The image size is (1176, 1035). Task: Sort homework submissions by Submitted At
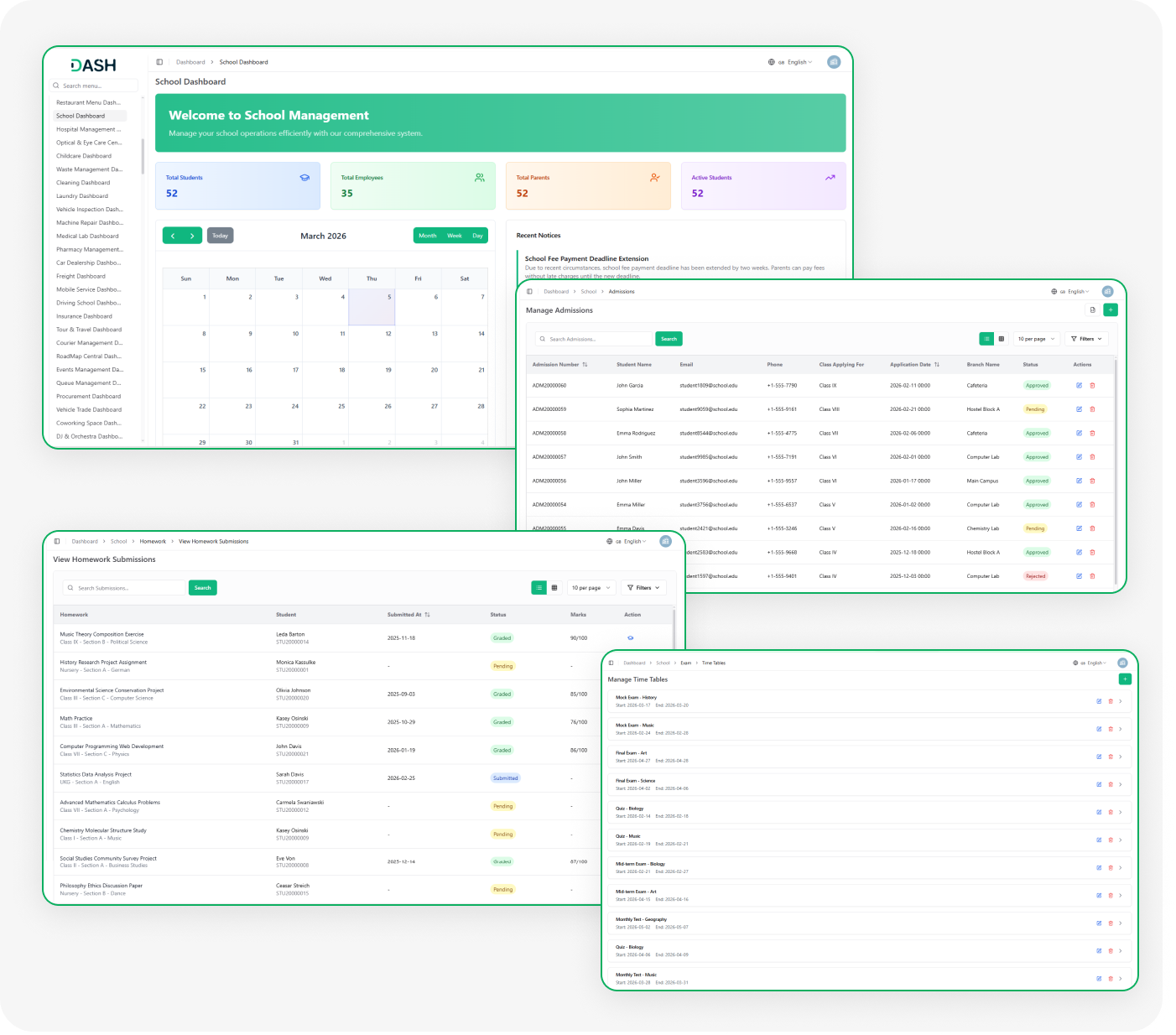click(x=427, y=615)
